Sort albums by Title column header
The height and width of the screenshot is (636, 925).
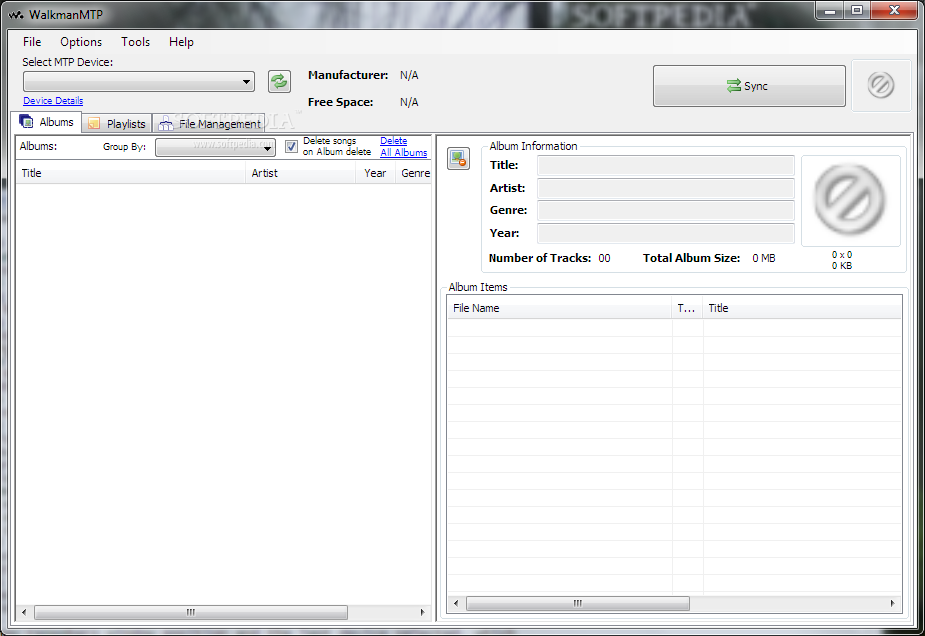(x=130, y=173)
